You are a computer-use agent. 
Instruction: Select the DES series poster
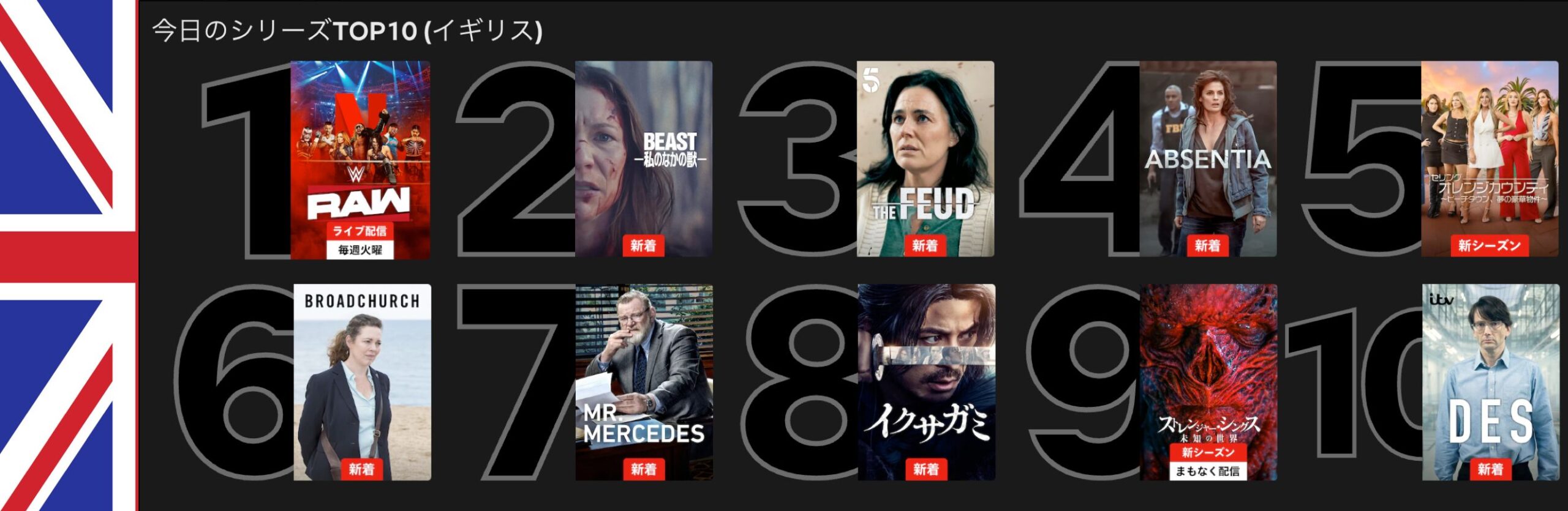pyautogui.click(x=1491, y=382)
